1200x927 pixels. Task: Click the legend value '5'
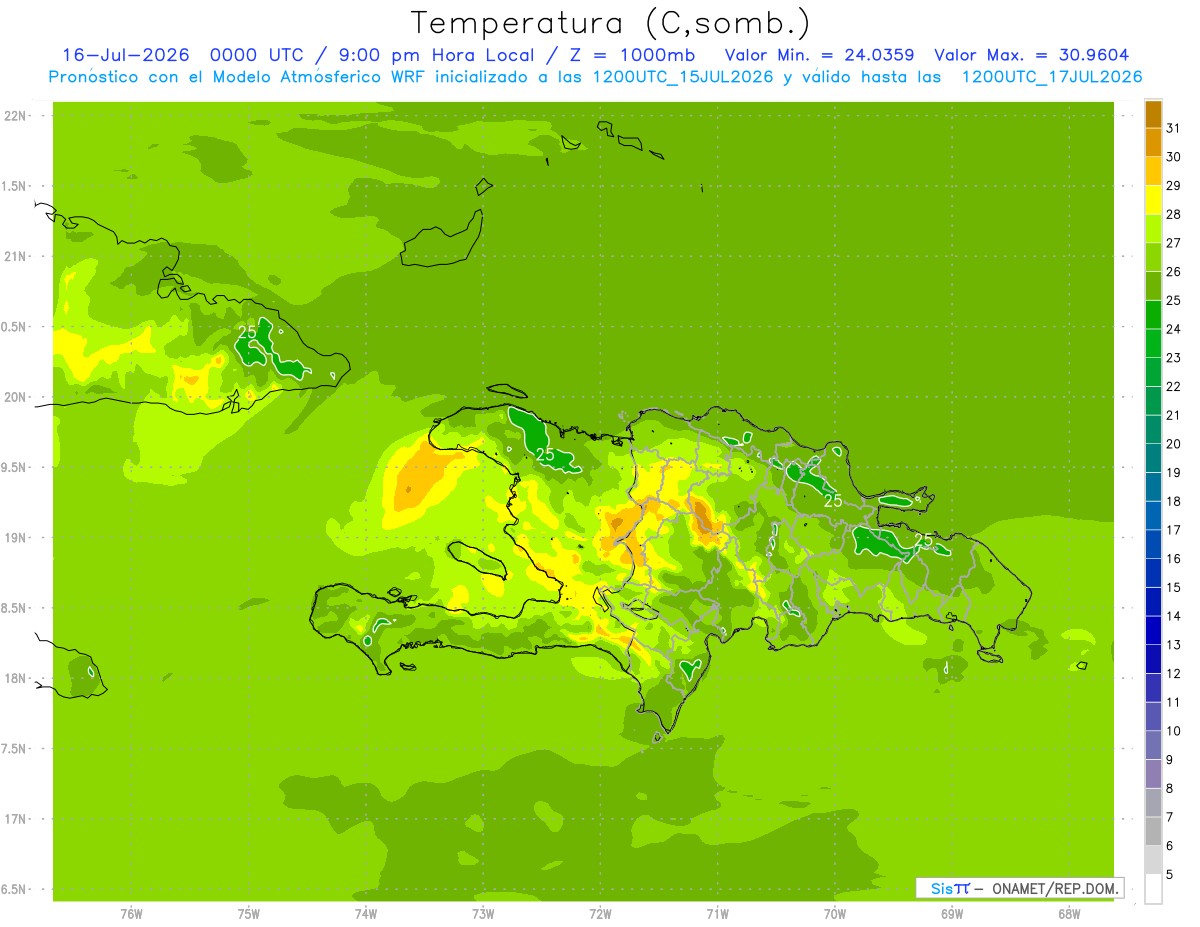click(x=1171, y=874)
